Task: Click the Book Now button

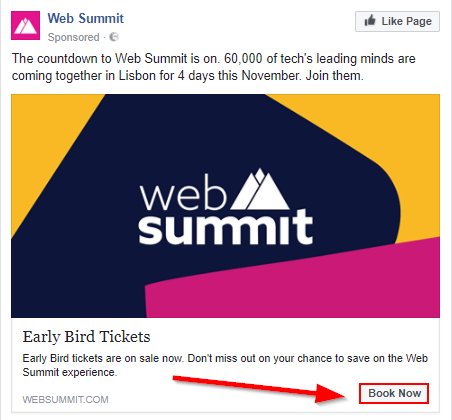Action: [394, 393]
